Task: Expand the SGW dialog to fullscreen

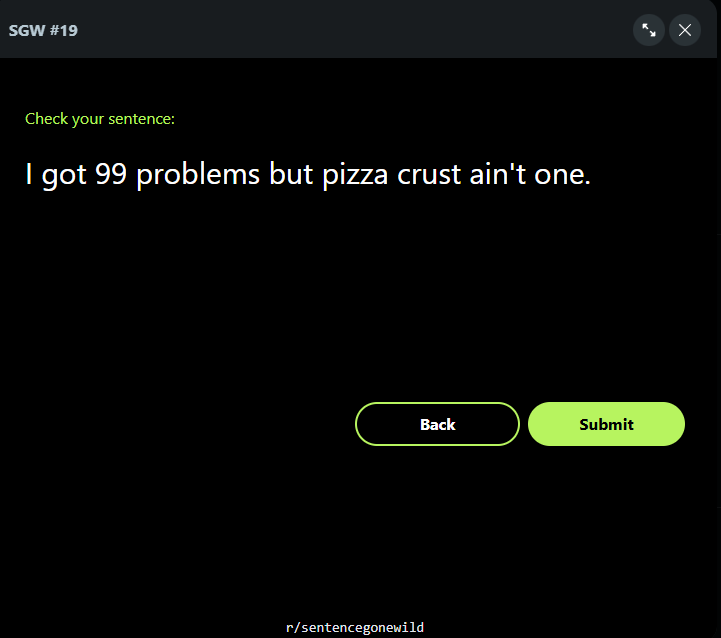Action: [x=648, y=30]
